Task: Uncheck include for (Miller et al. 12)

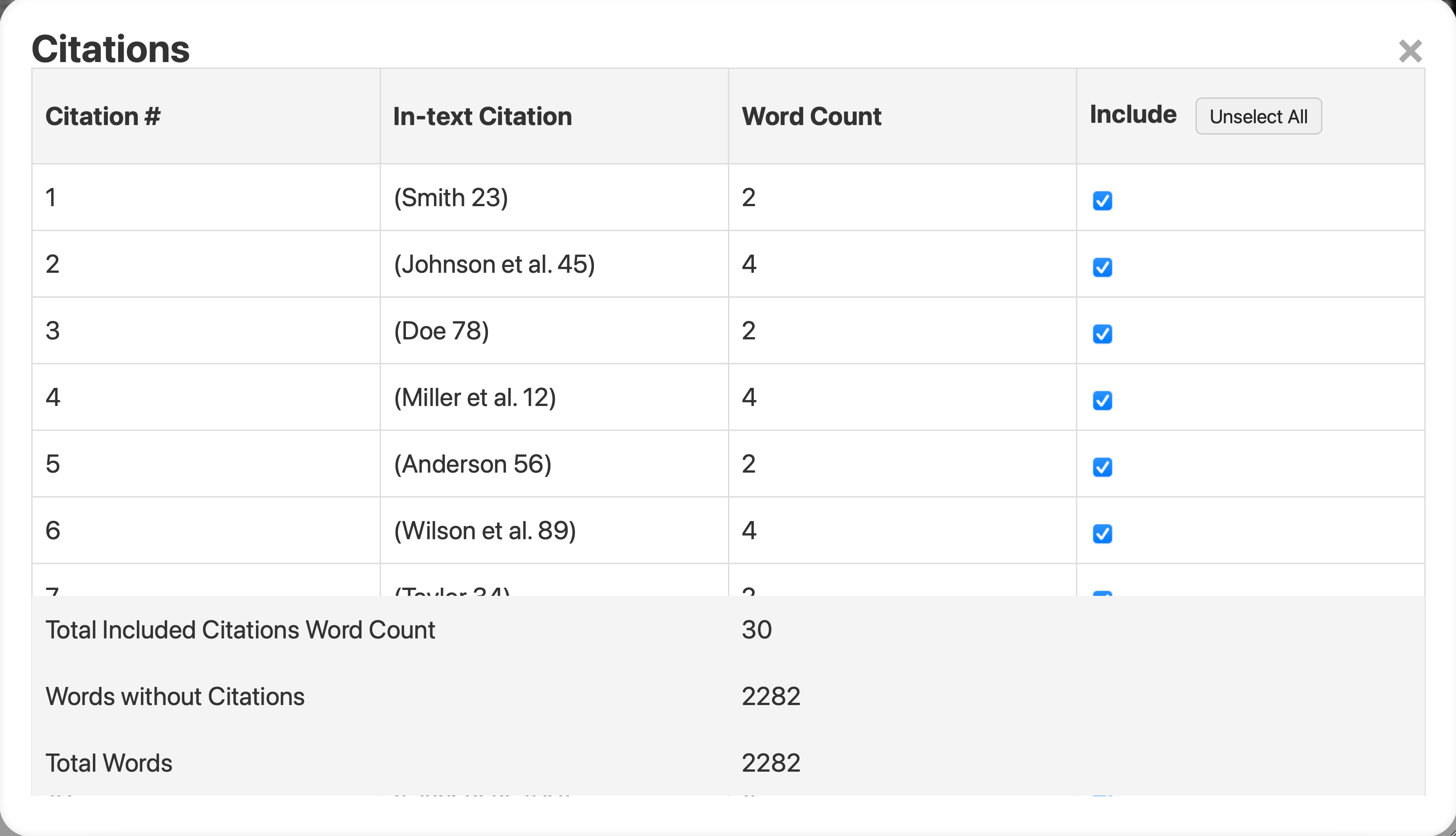Action: (1102, 400)
